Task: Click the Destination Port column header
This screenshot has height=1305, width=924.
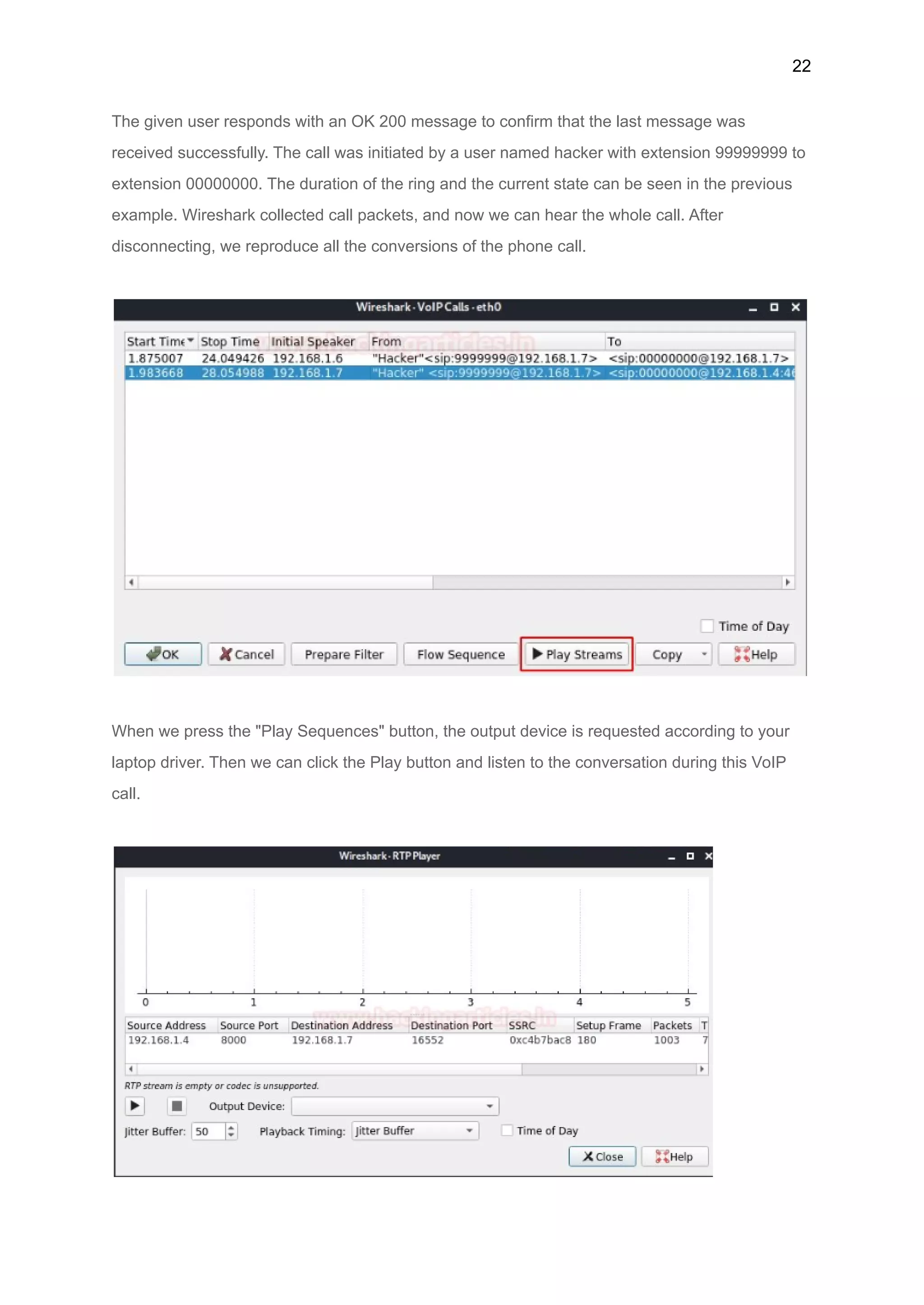Action: 457,1025
